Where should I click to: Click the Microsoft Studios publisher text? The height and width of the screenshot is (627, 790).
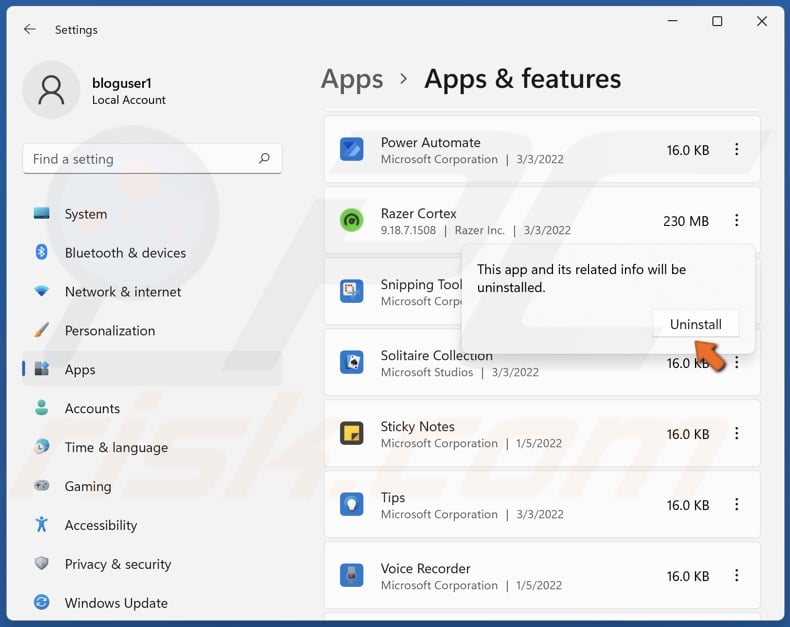427,372
